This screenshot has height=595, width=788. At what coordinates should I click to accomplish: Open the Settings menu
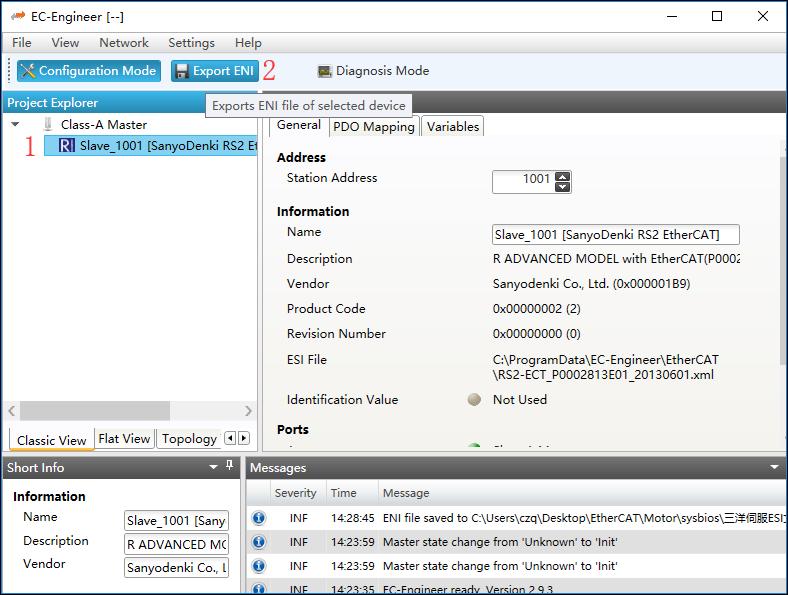pyautogui.click(x=191, y=43)
